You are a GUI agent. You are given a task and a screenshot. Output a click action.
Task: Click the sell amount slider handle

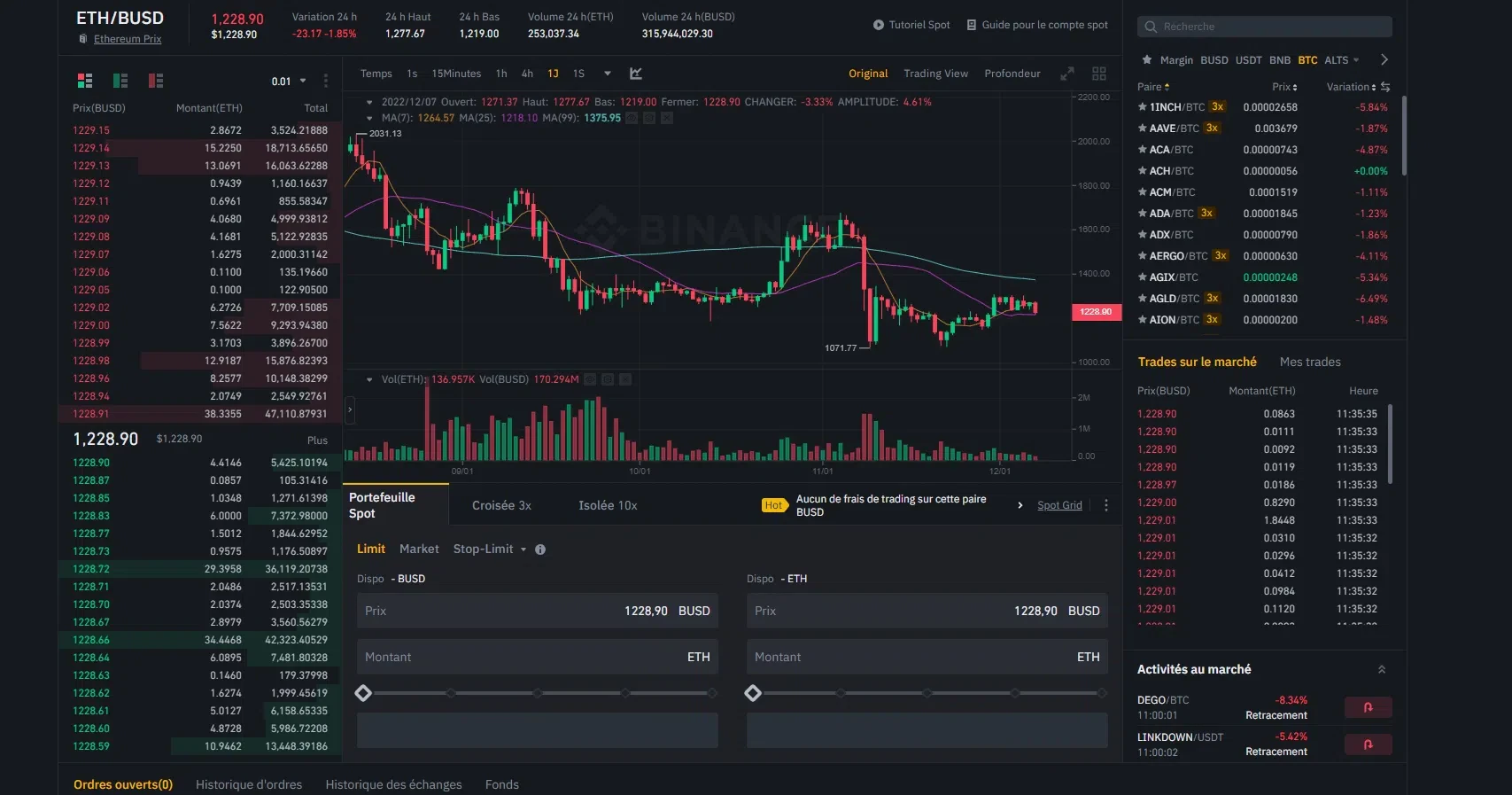[x=753, y=693]
